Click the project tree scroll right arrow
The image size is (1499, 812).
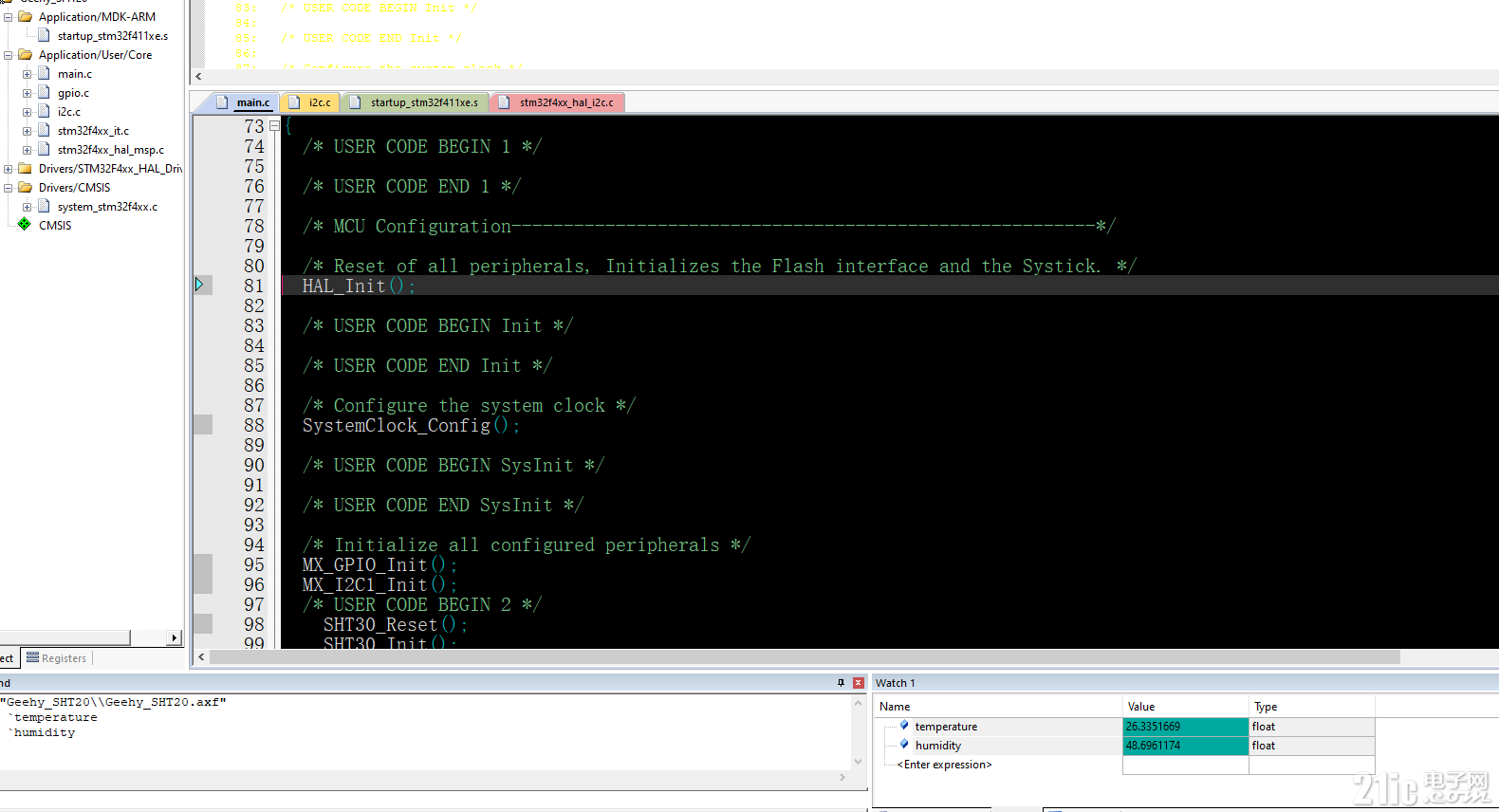point(175,637)
